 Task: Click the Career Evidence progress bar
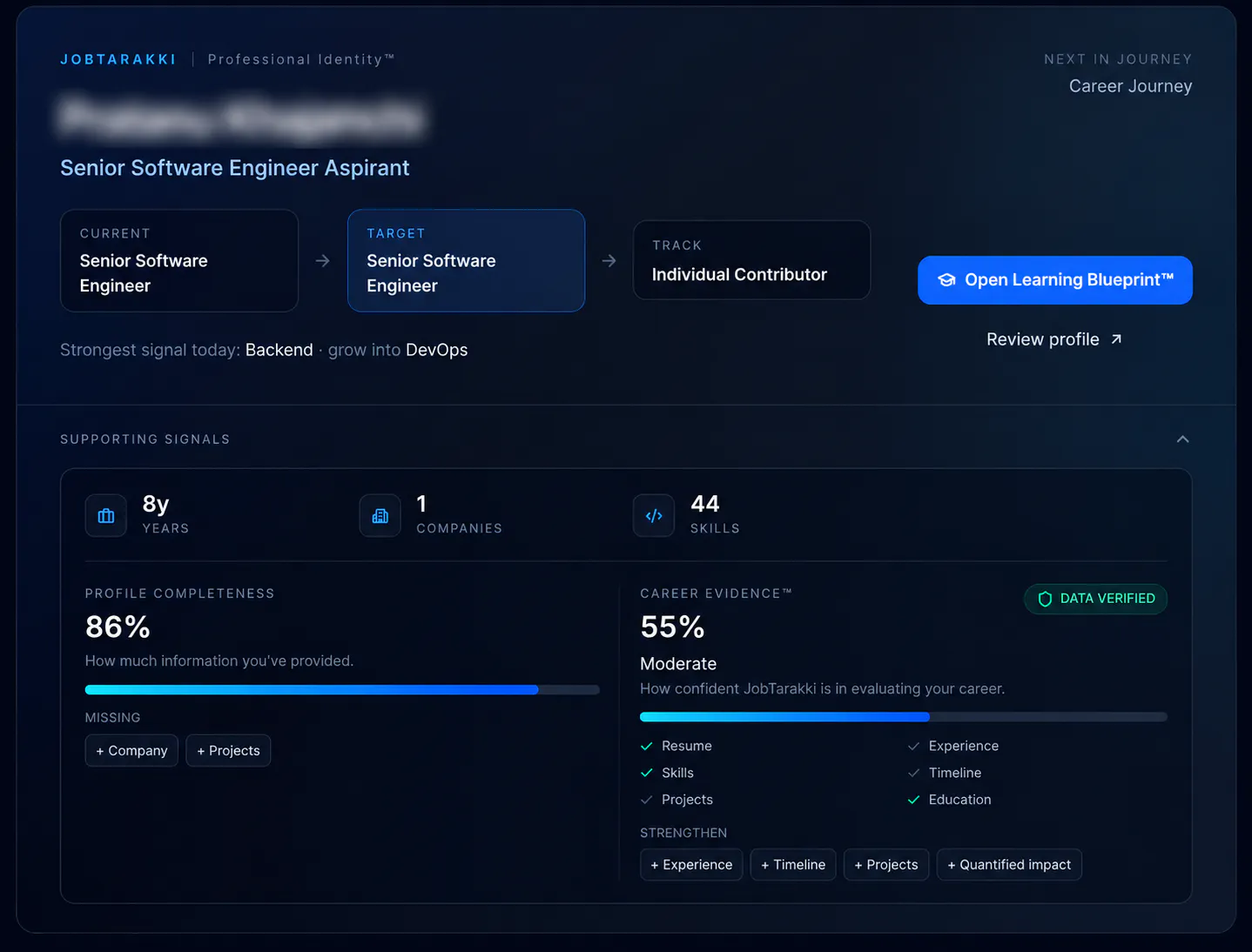click(x=904, y=717)
